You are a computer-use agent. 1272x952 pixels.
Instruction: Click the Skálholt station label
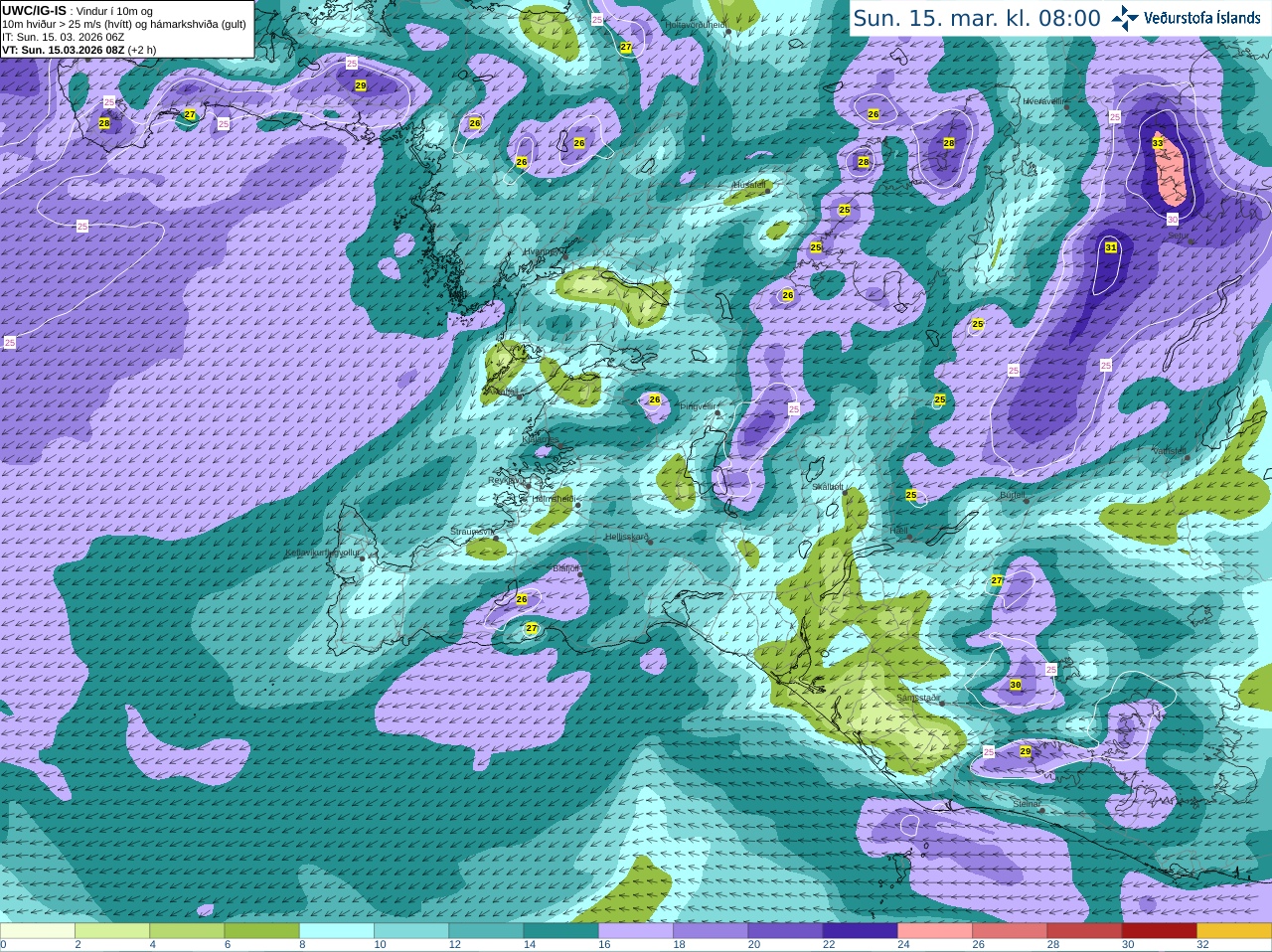pos(828,487)
